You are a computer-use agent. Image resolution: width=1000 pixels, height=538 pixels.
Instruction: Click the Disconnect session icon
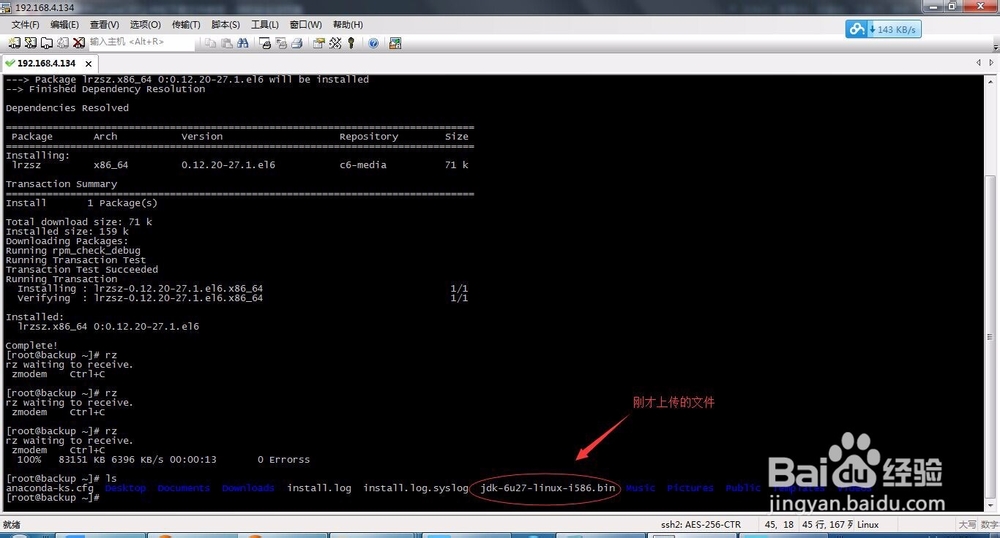pyautogui.click(x=78, y=43)
